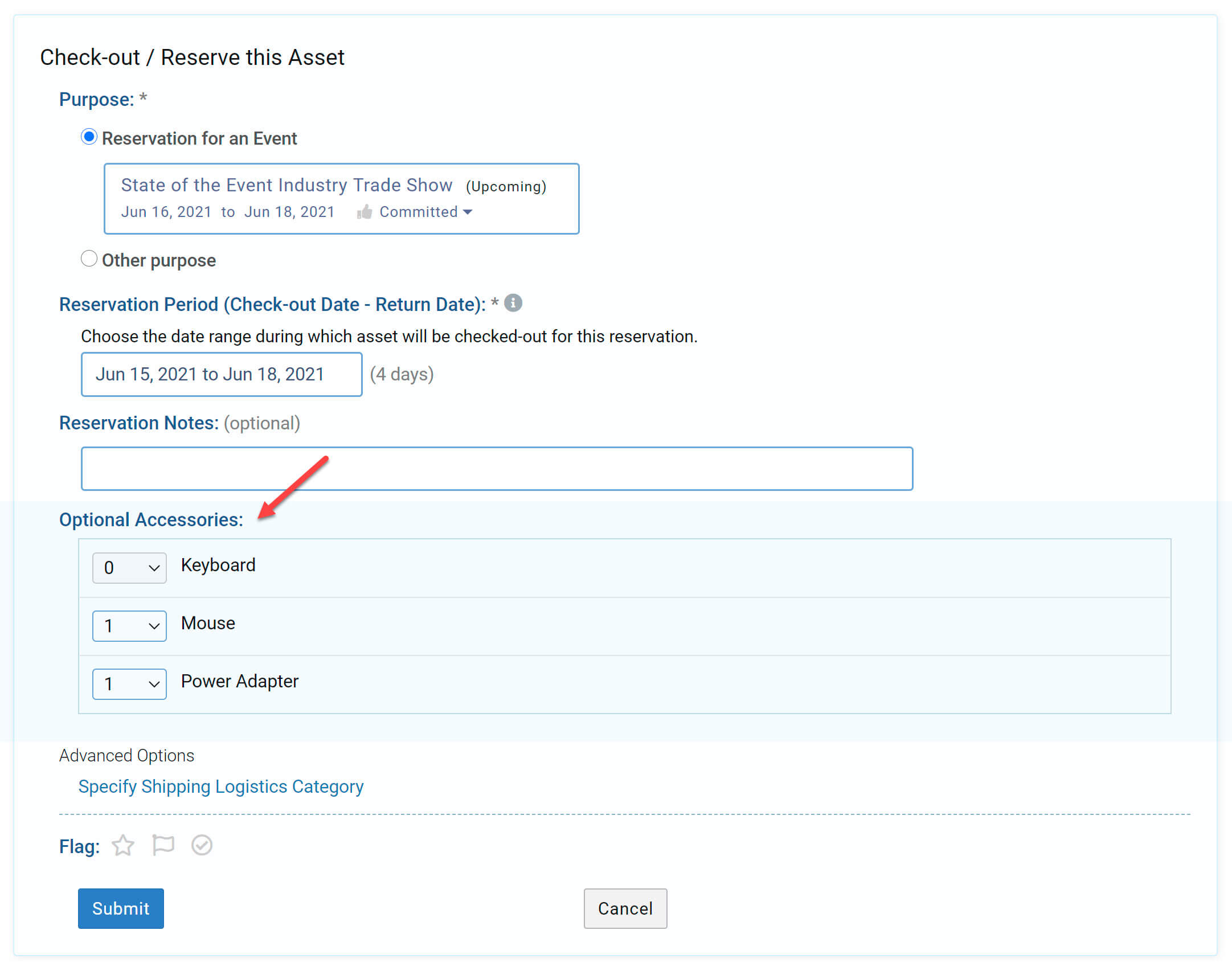
Task: Open State of the Event Industry Trade Show
Action: [286, 185]
